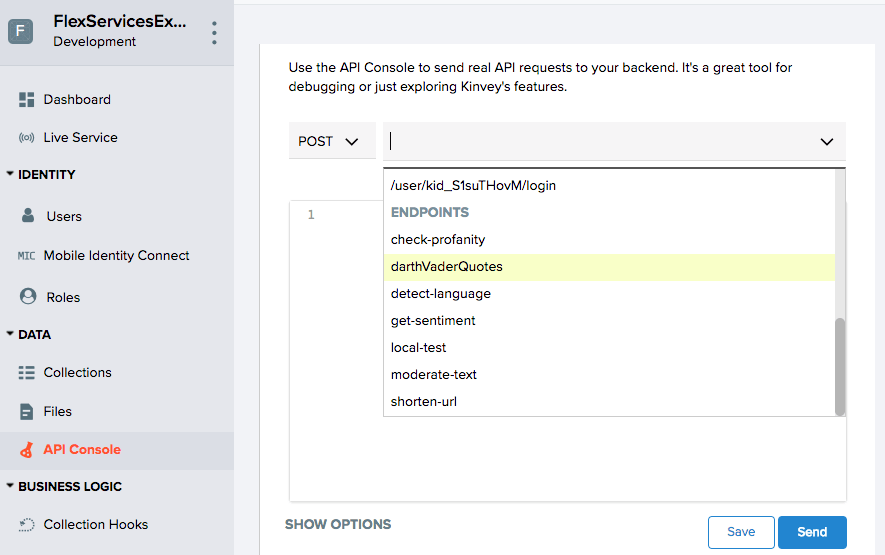Click the Dashboard grid icon
Image resolution: width=885 pixels, height=555 pixels.
click(x=27, y=100)
